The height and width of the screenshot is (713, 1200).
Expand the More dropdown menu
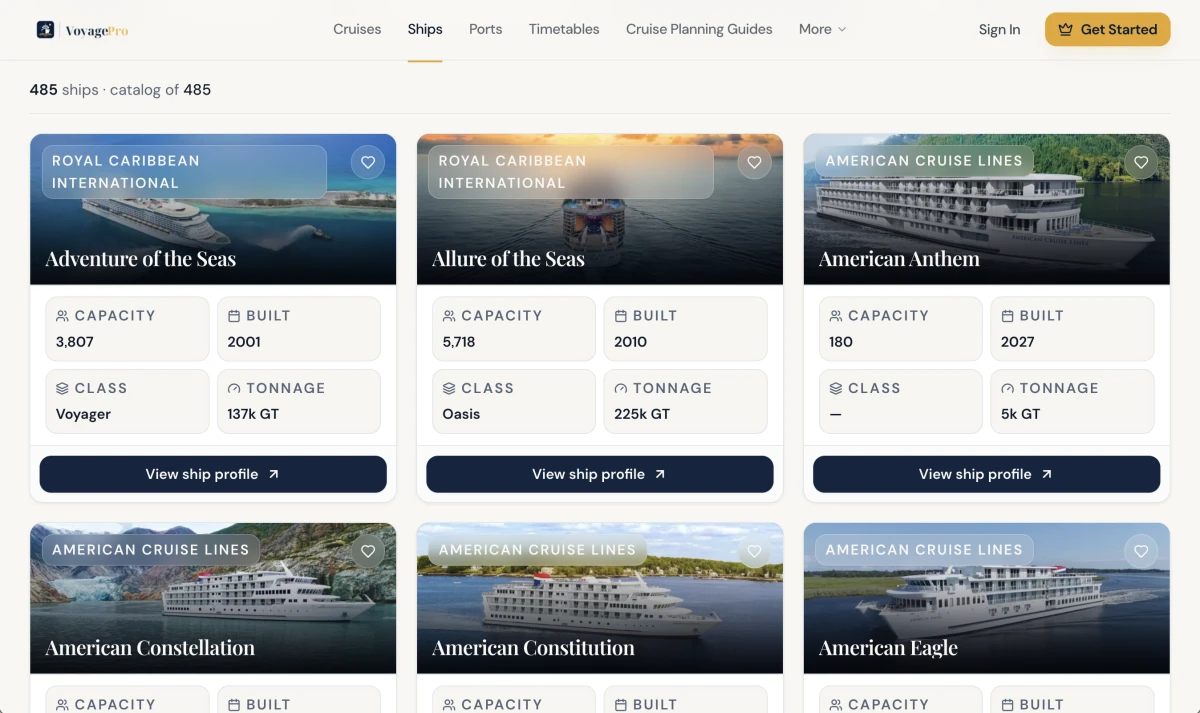tap(823, 29)
